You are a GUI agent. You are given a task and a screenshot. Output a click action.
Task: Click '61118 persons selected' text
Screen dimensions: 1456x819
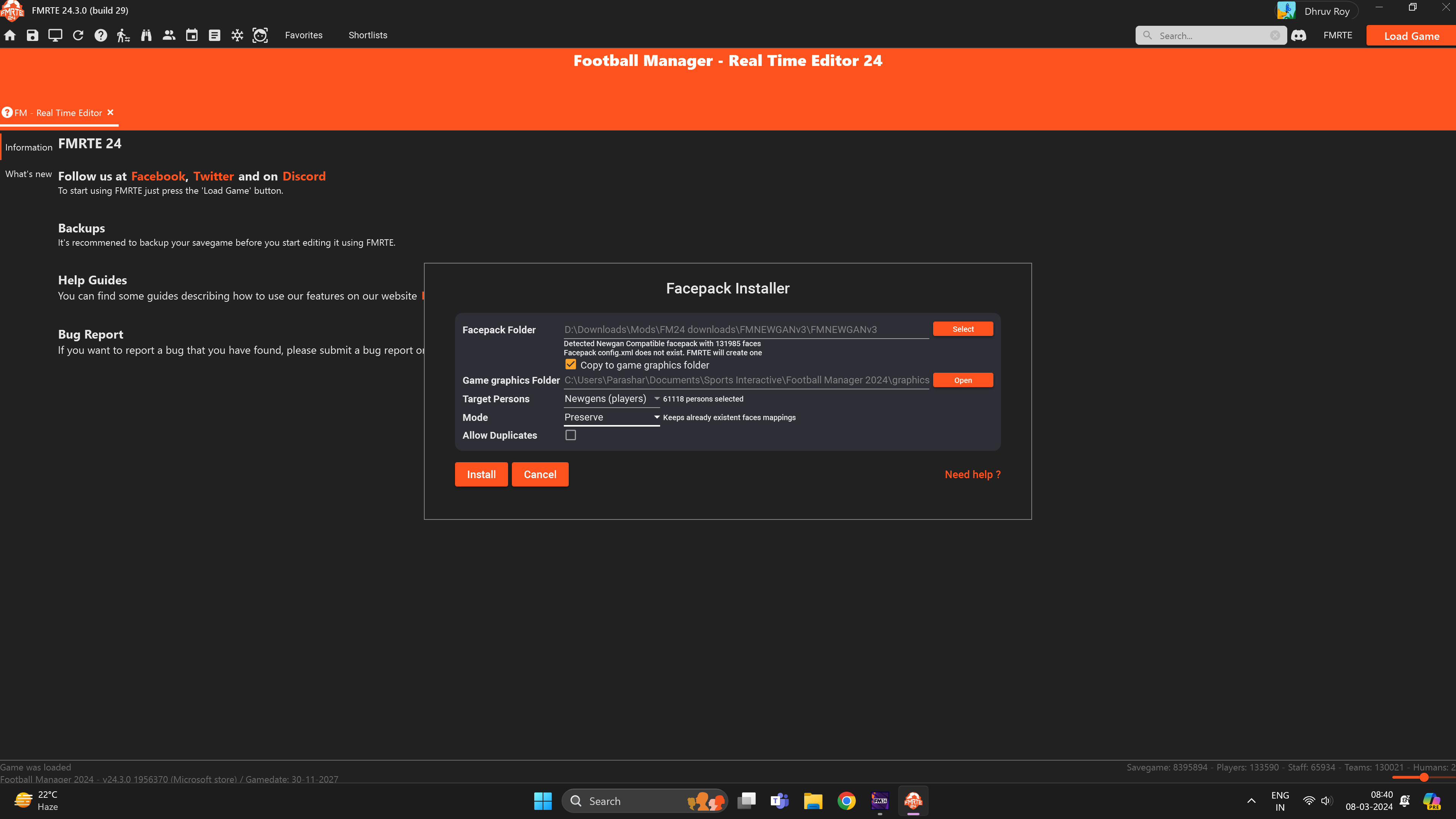[x=703, y=399]
